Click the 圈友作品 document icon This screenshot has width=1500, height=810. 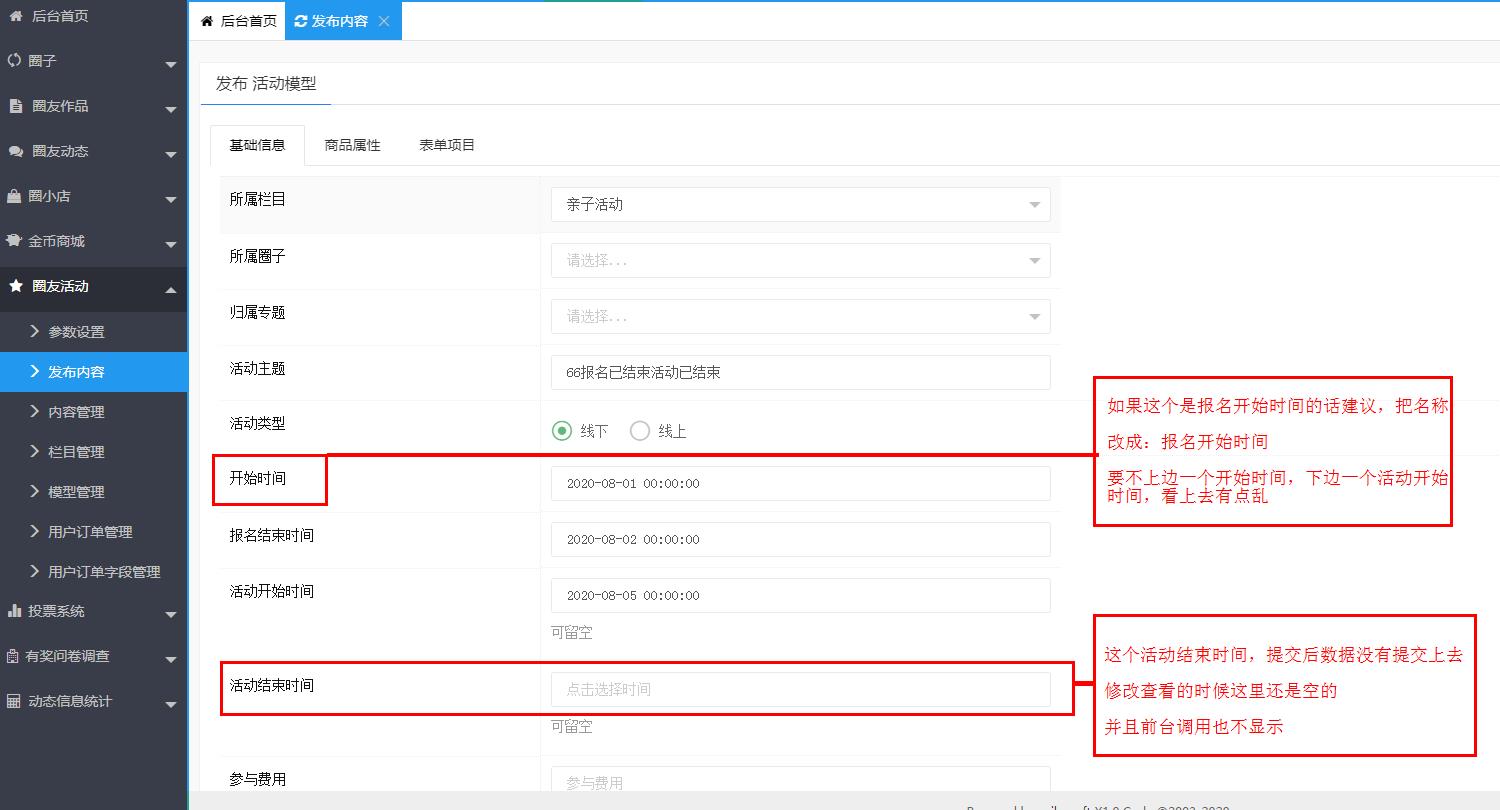pos(15,106)
